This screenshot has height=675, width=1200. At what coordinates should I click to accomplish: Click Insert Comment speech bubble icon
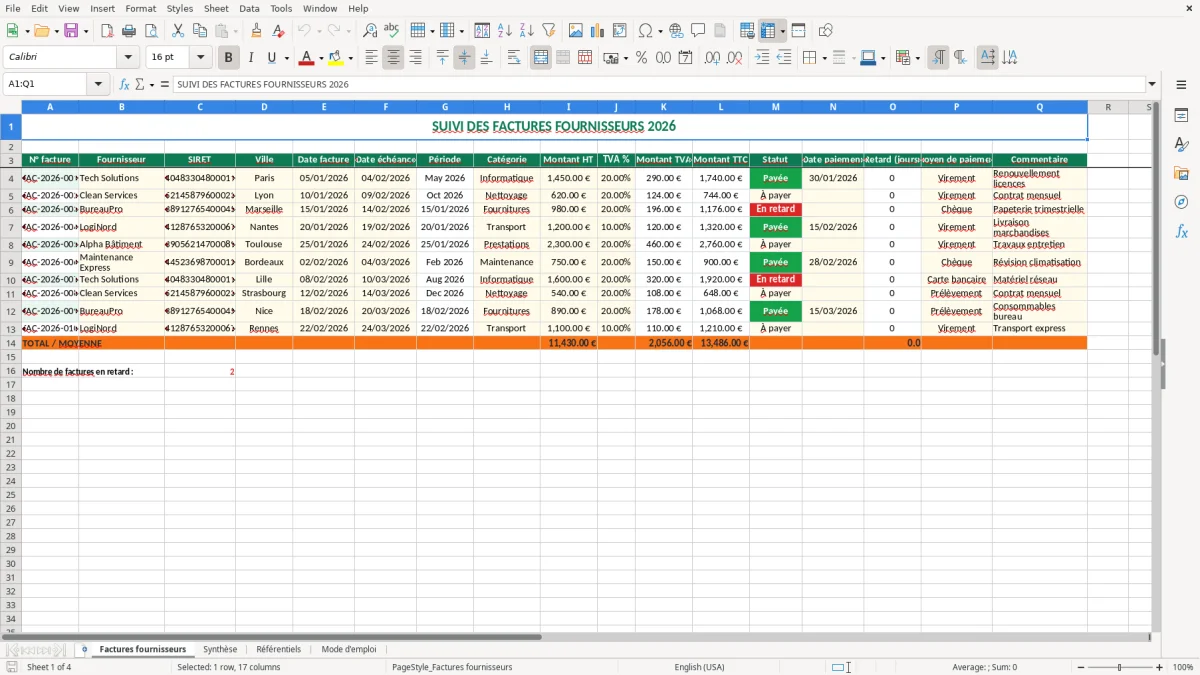tap(699, 31)
